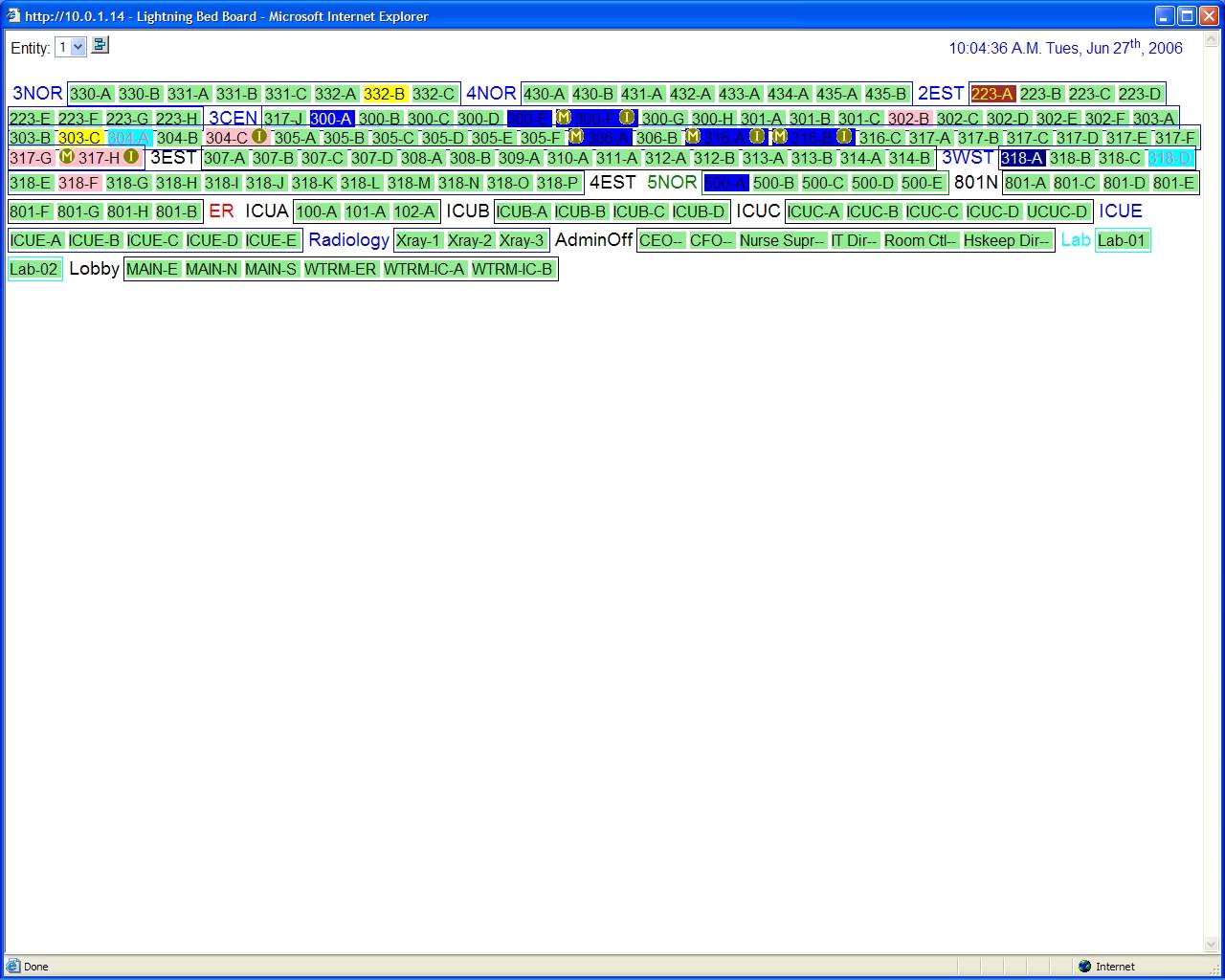This screenshot has width=1225, height=980.
Task: Select the brown bed 223-A
Action: tap(992, 94)
